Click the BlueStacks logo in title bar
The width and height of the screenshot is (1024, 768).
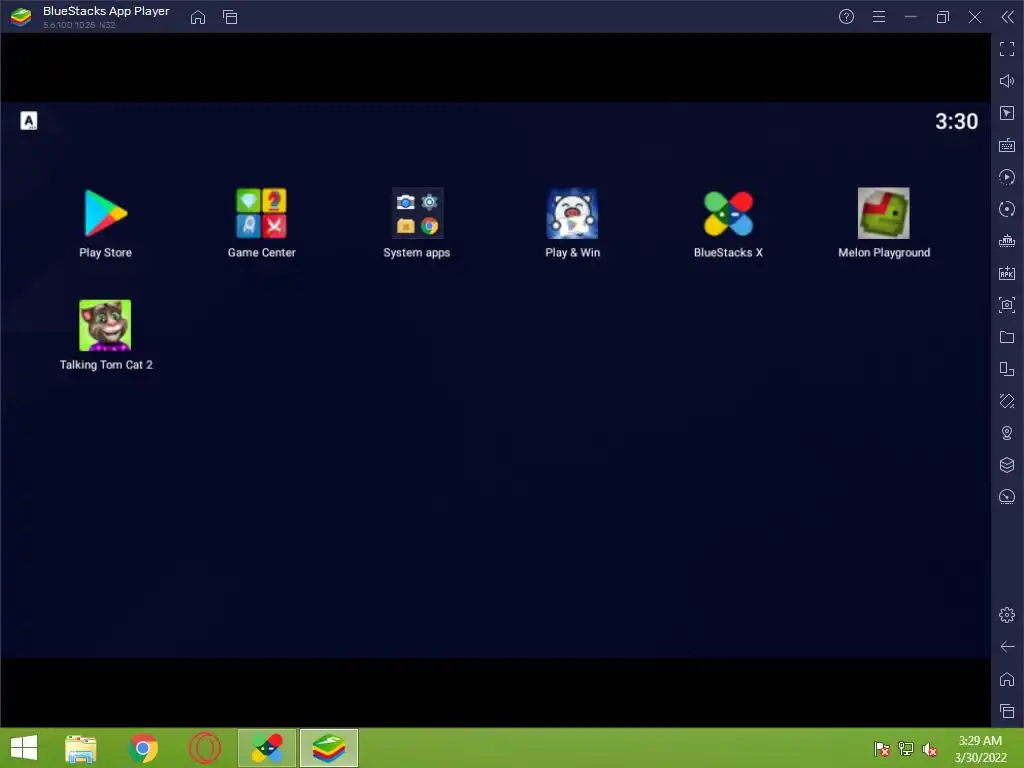point(21,17)
